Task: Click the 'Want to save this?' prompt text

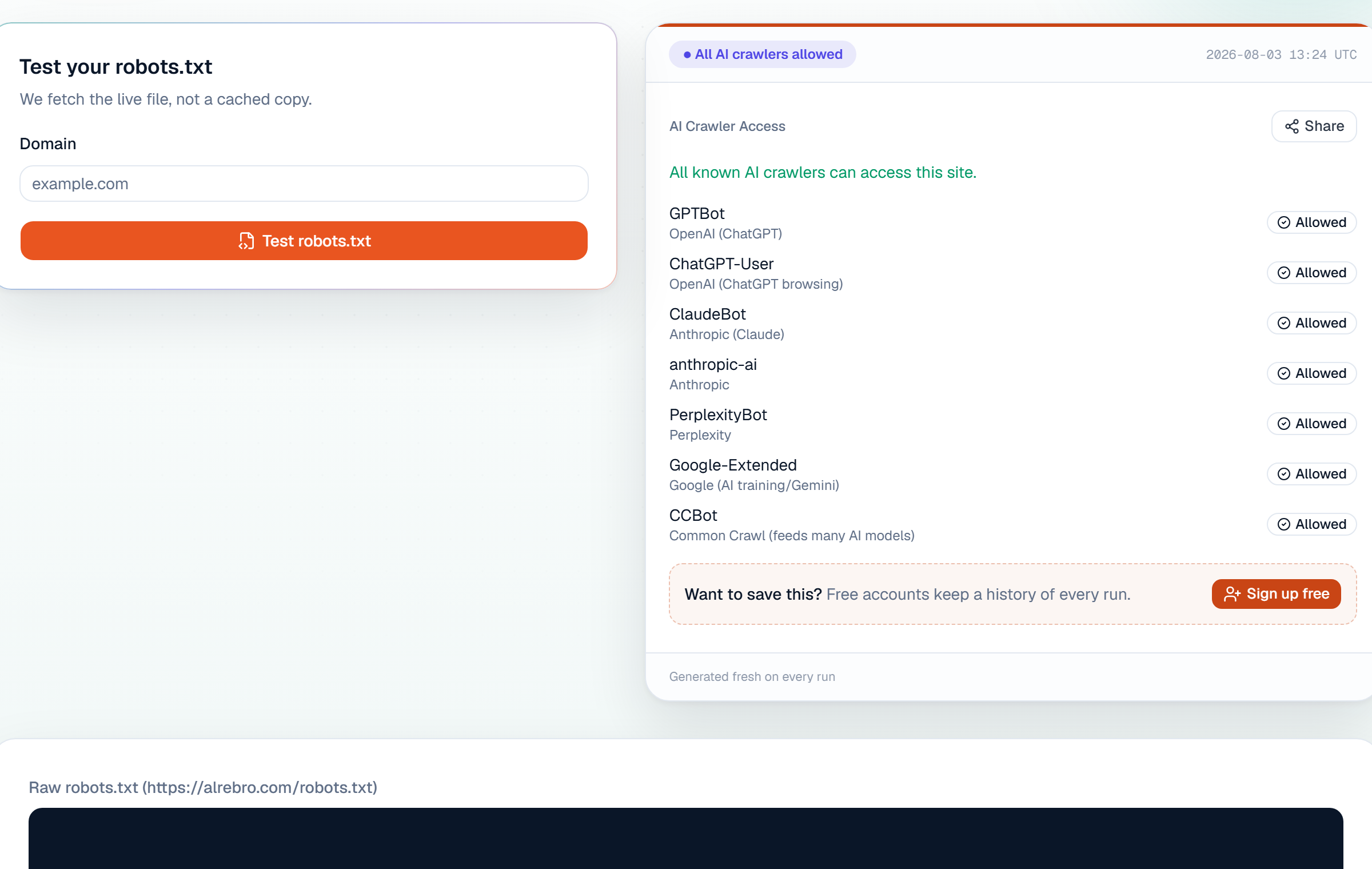Action: [x=753, y=595]
